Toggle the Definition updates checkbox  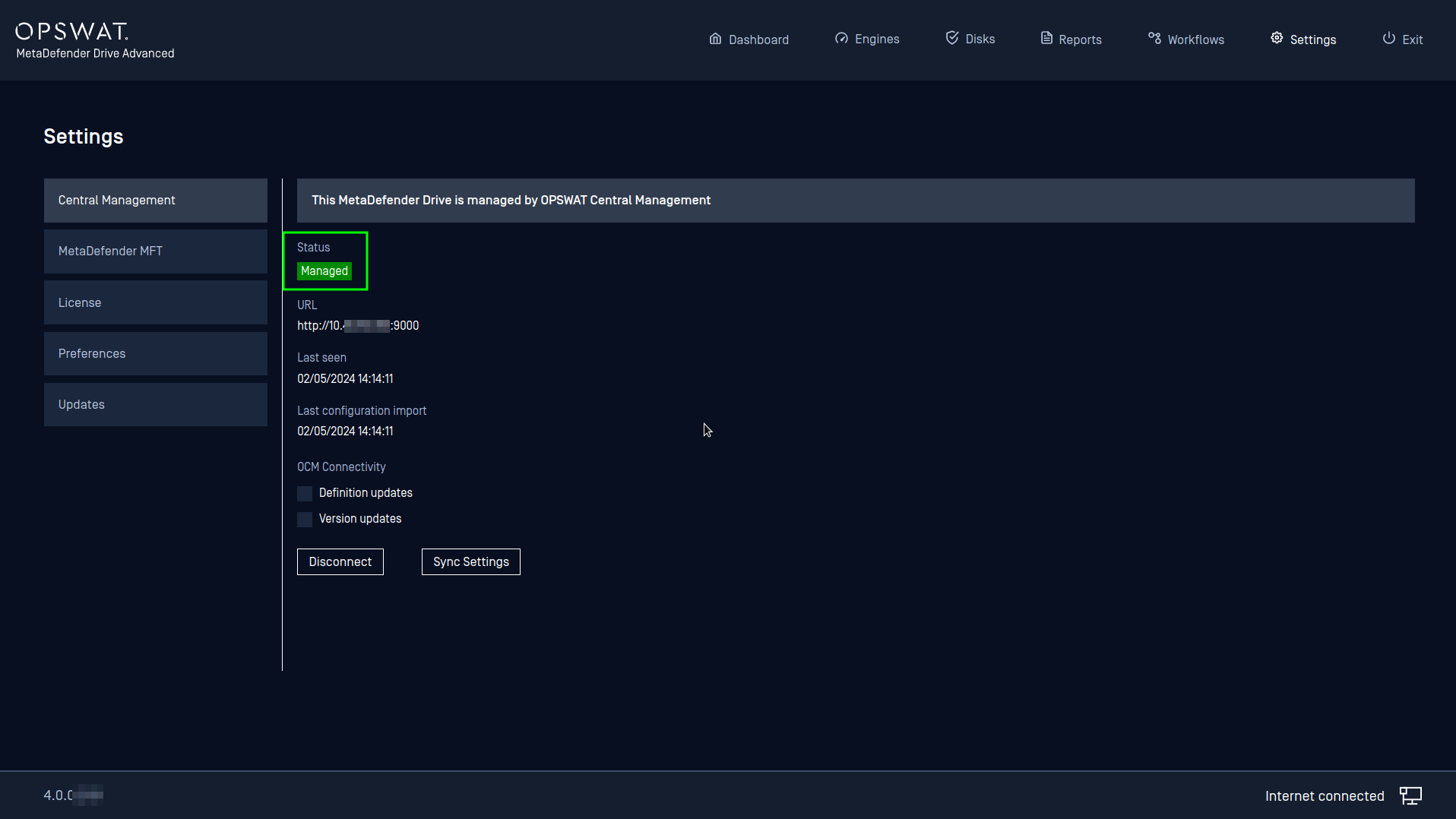point(305,494)
